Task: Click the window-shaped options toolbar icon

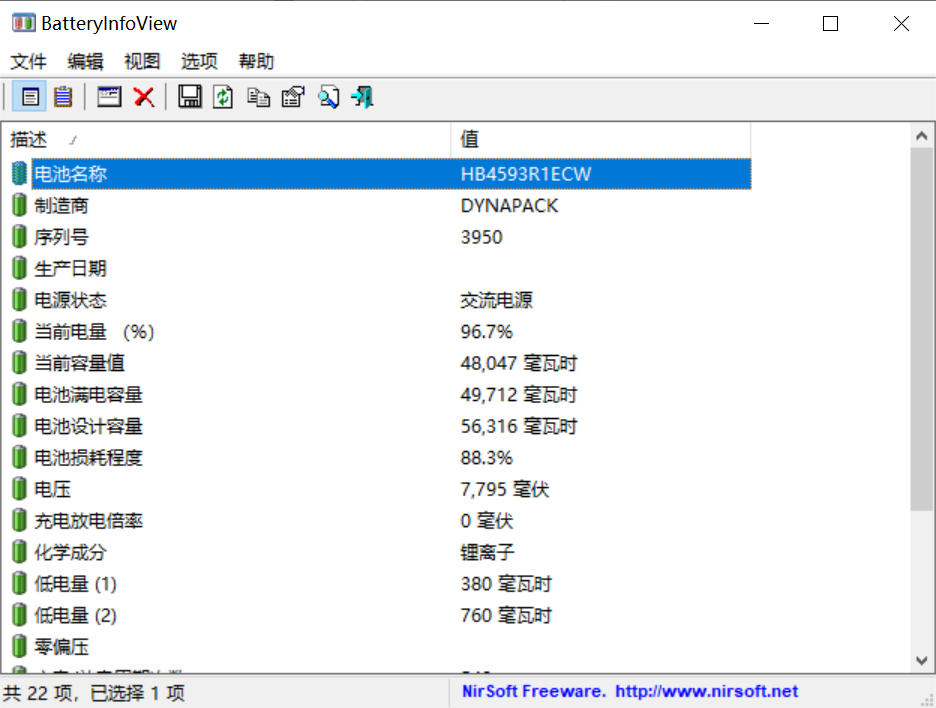Action: click(109, 97)
